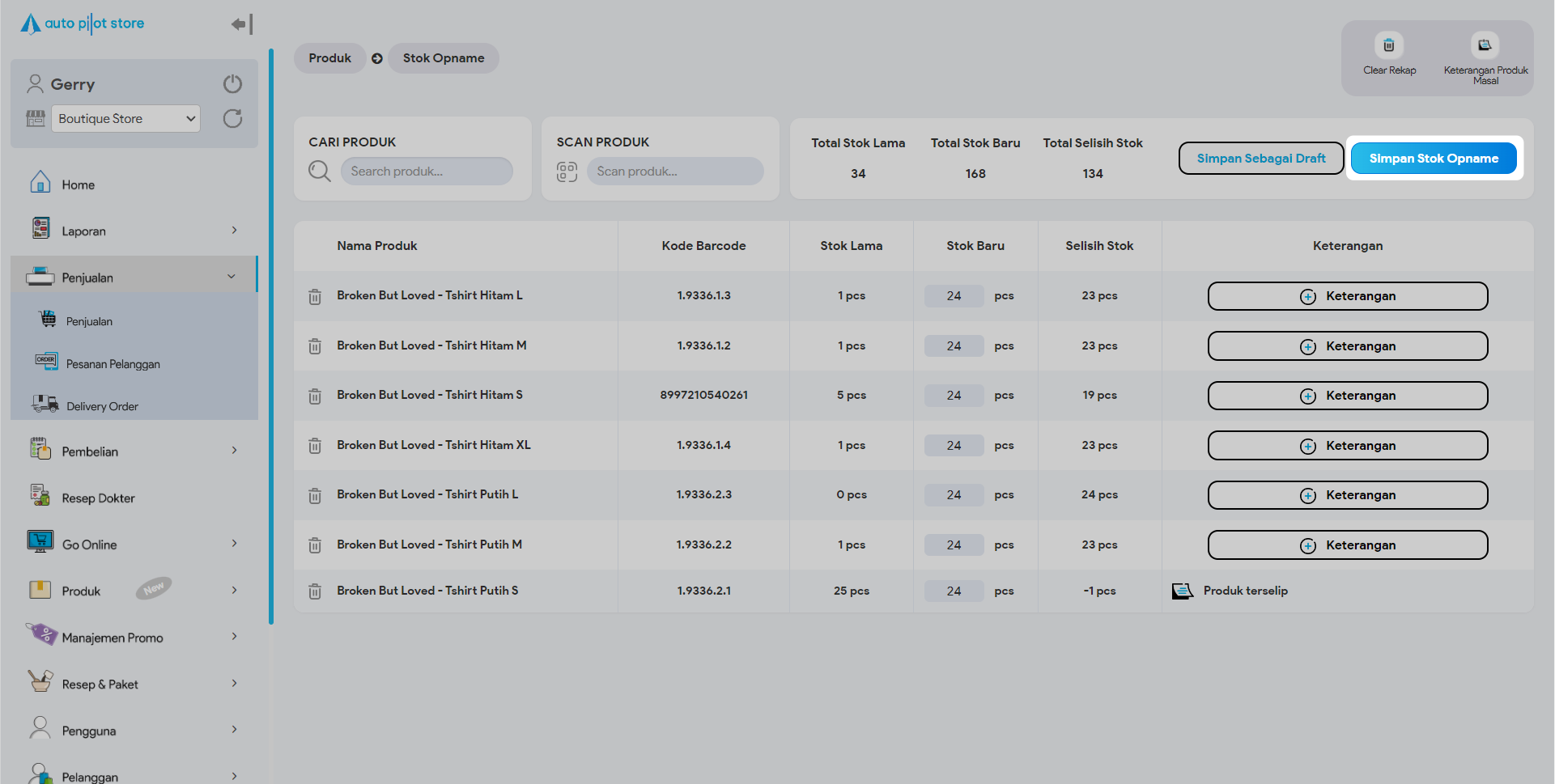Screen dimensions: 1555x784
Task: Click the note icon beside Produk terselip
Action: (x=1182, y=591)
